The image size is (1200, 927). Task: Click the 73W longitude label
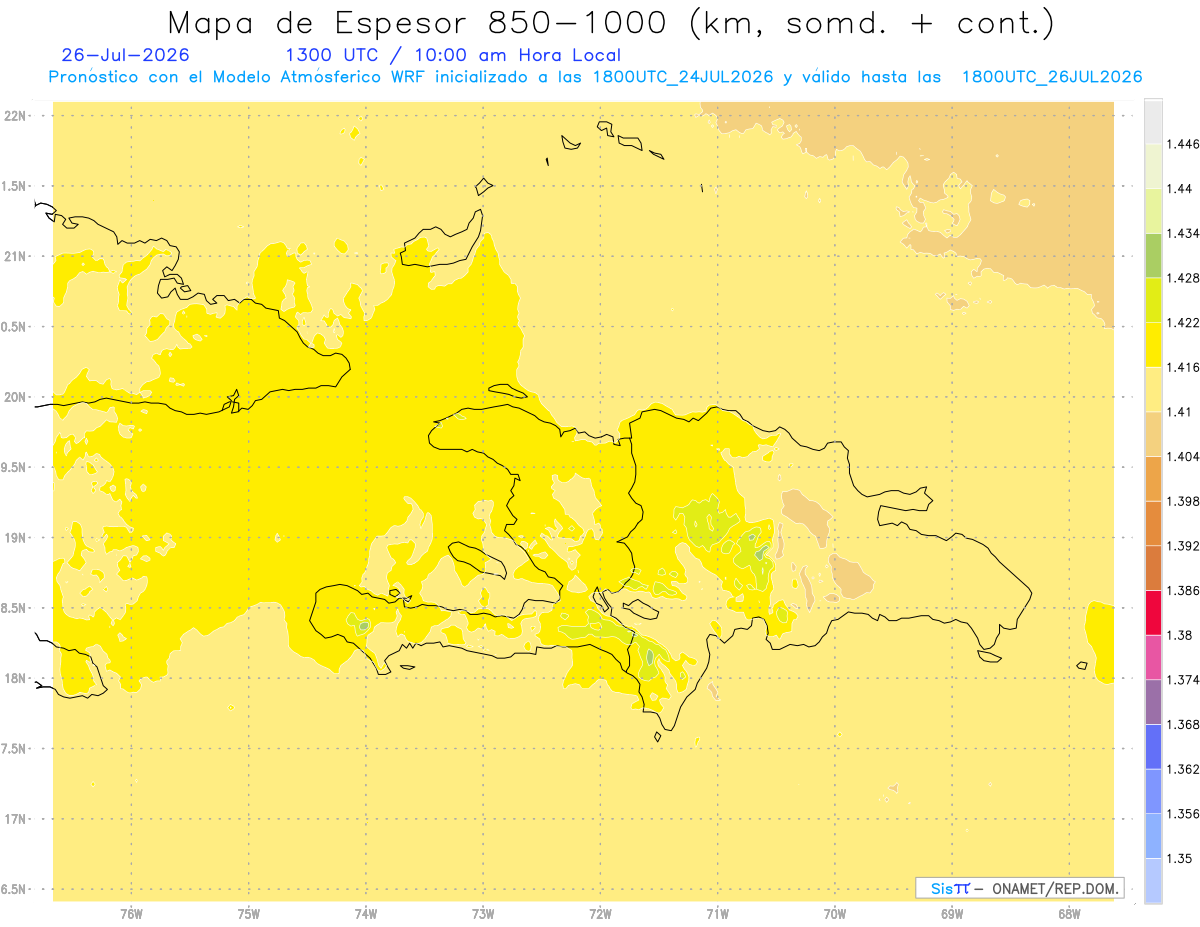(483, 914)
